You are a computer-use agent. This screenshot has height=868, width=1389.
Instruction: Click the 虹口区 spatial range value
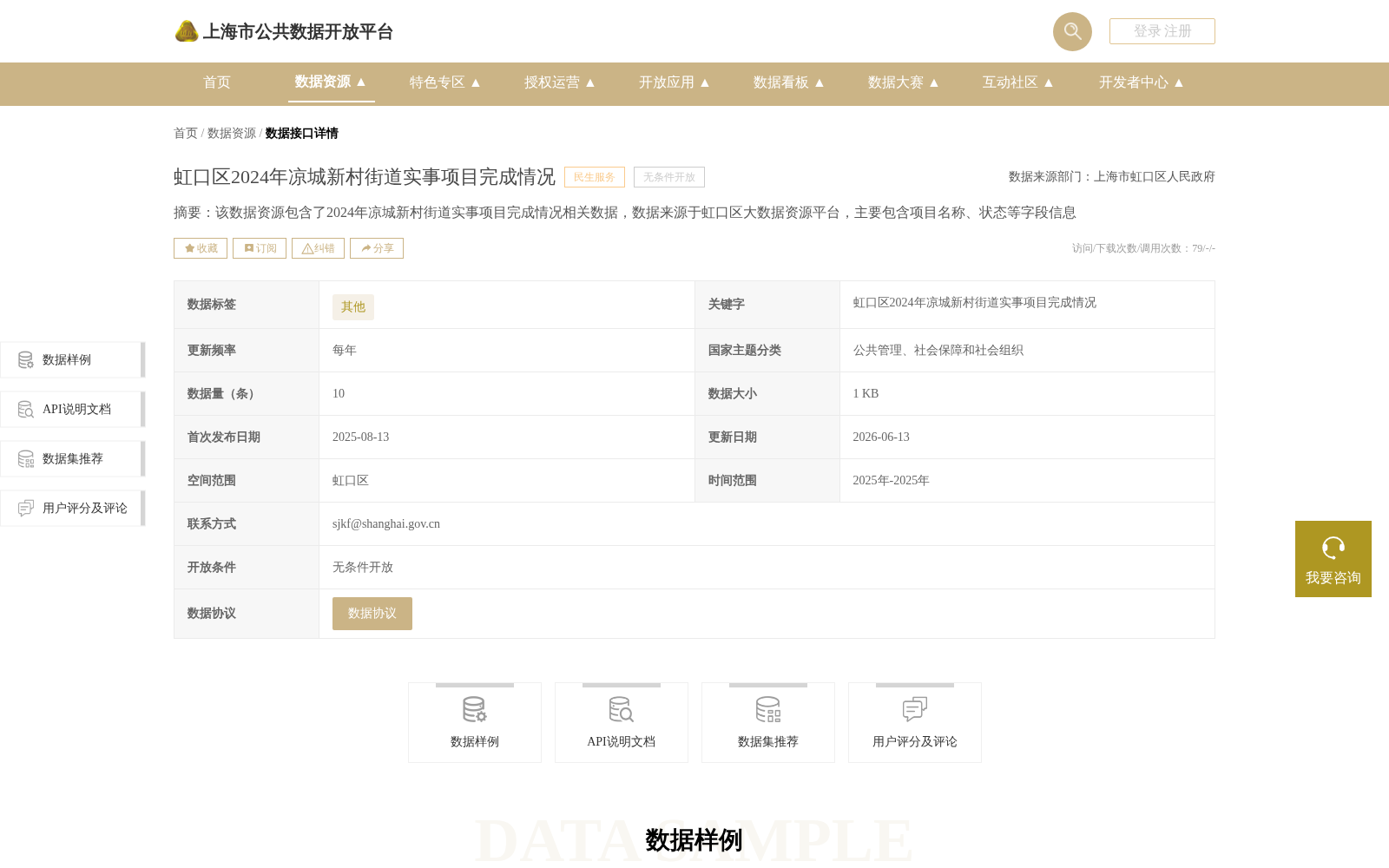click(351, 481)
